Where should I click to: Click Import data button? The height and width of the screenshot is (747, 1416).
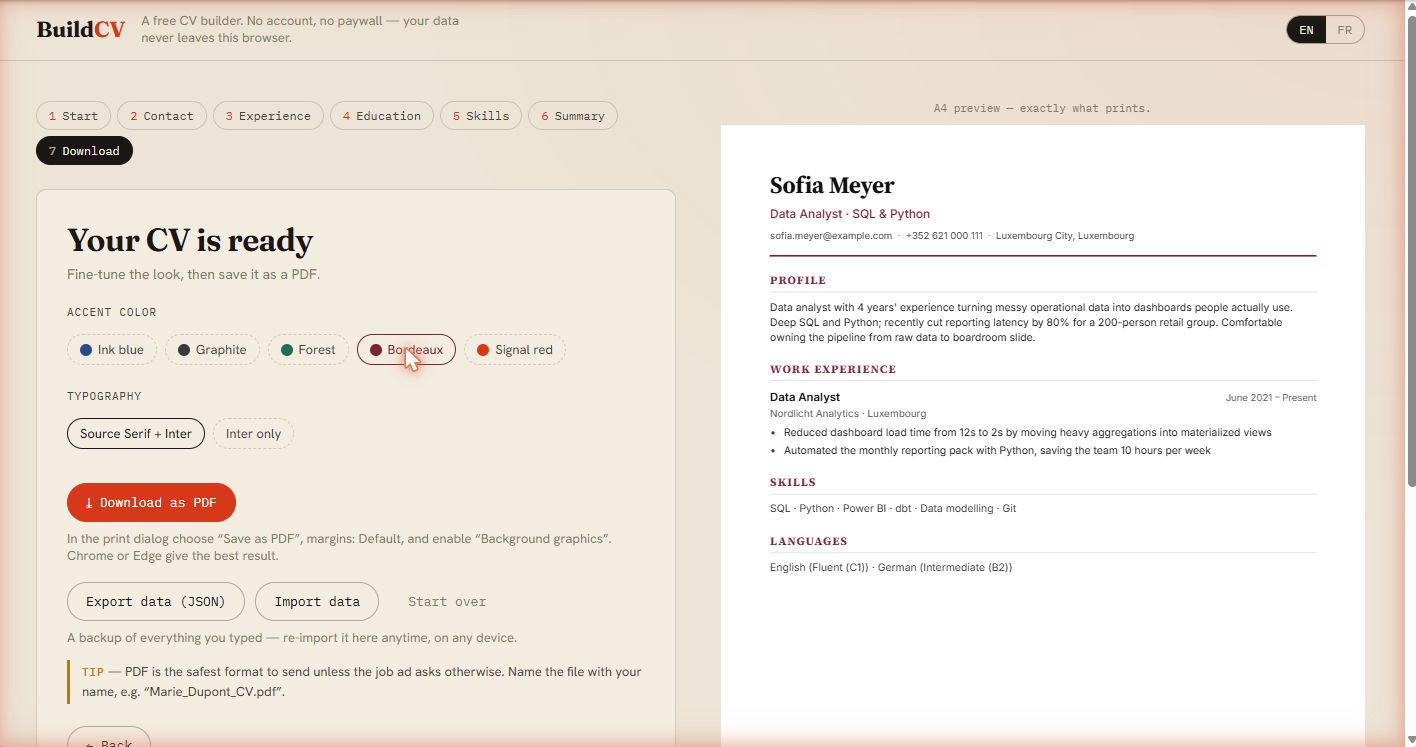tap(317, 602)
